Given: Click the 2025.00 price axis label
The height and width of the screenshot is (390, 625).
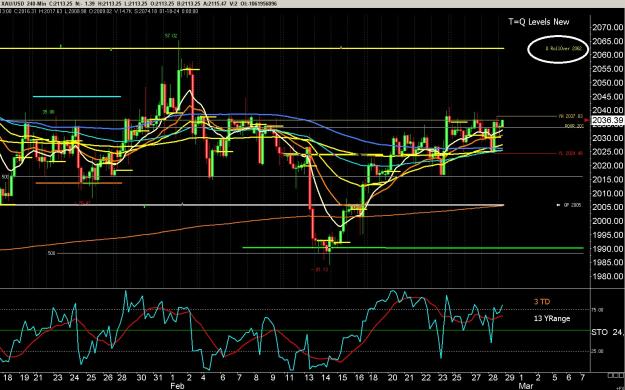Looking at the screenshot, I should tap(608, 152).
